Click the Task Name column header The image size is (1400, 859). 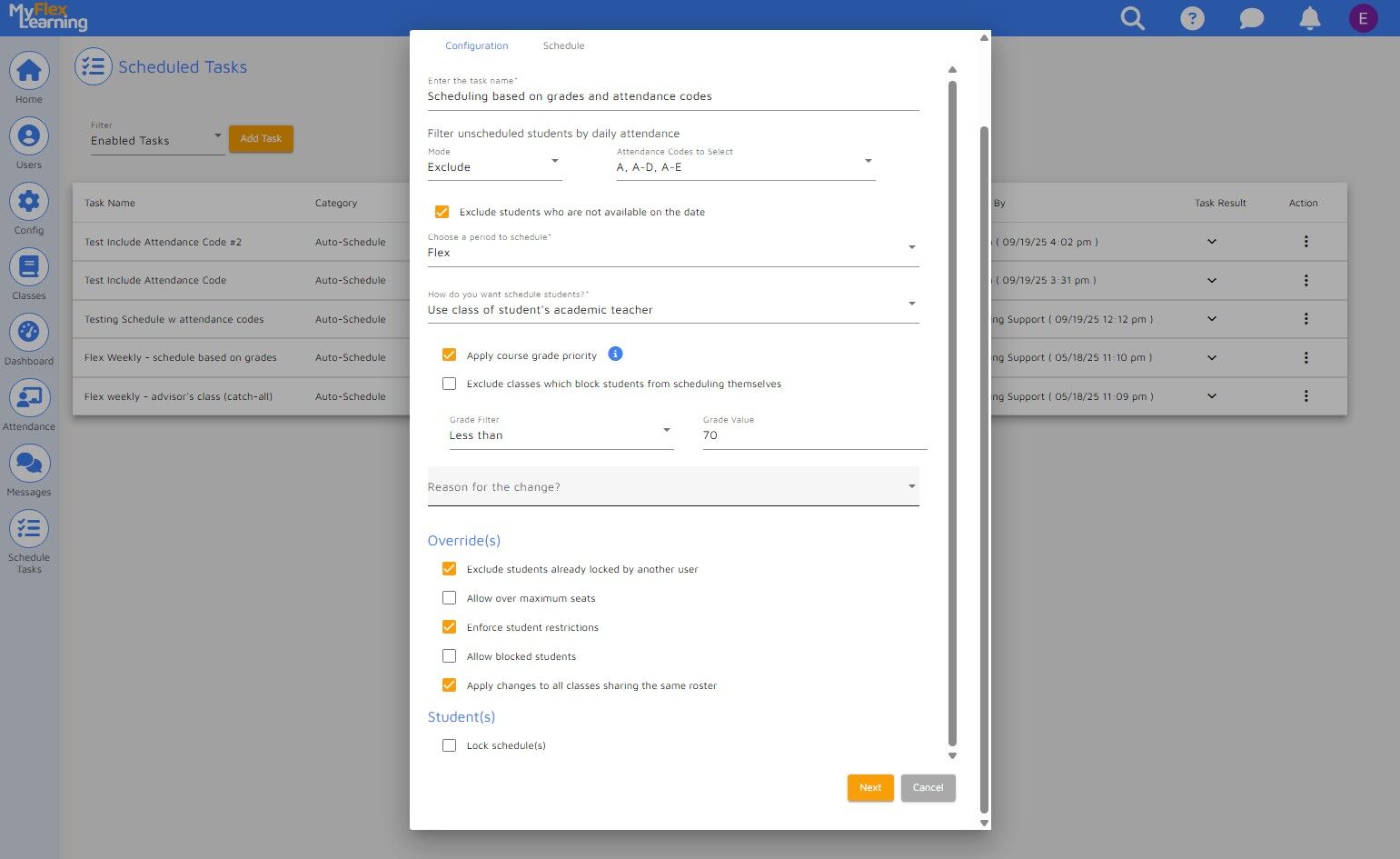pyautogui.click(x=110, y=203)
